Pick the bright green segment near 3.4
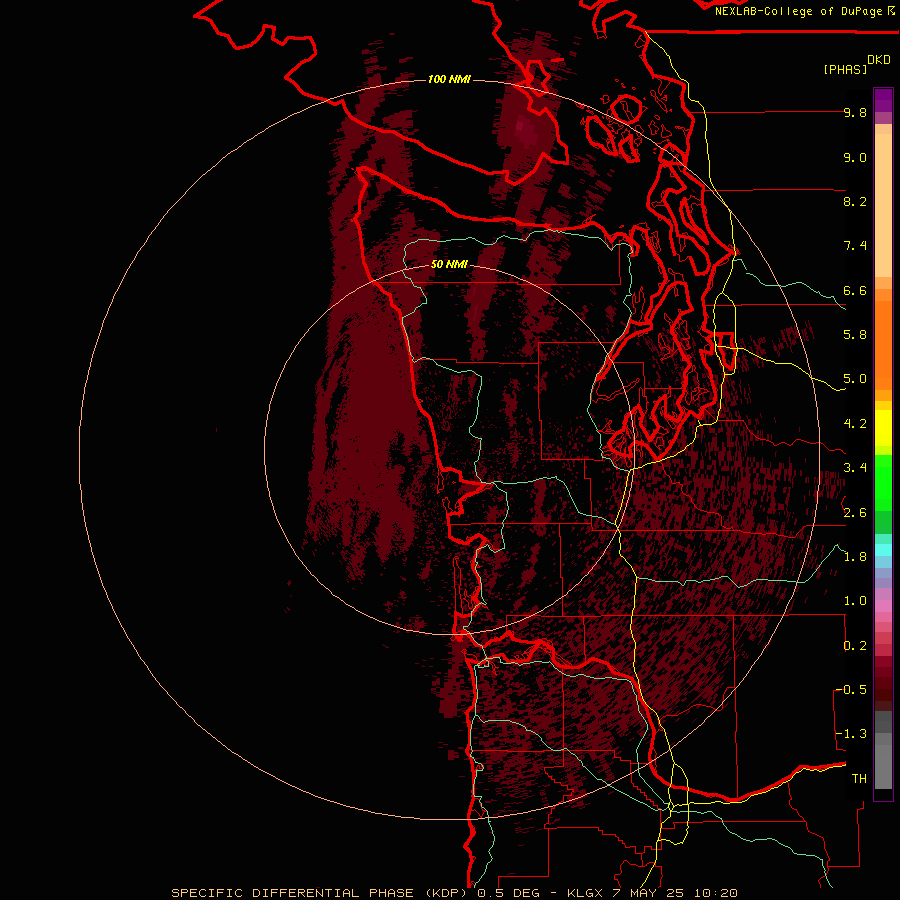 pos(883,484)
